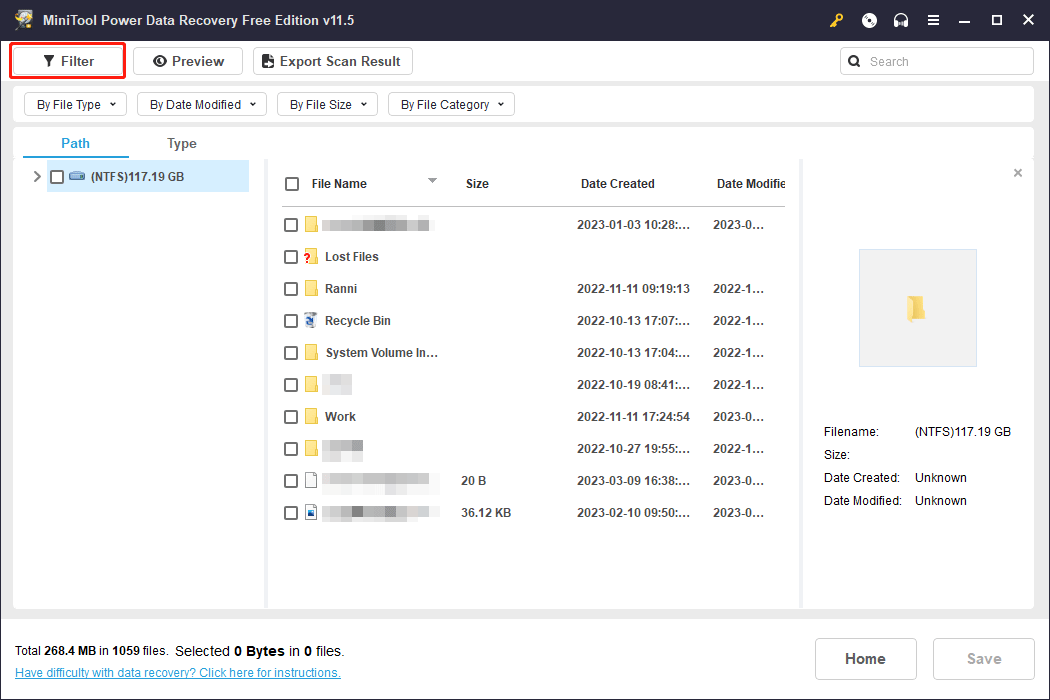
Task: Check the checkbox for folder dated 2022-10-27
Action: pyautogui.click(x=291, y=449)
